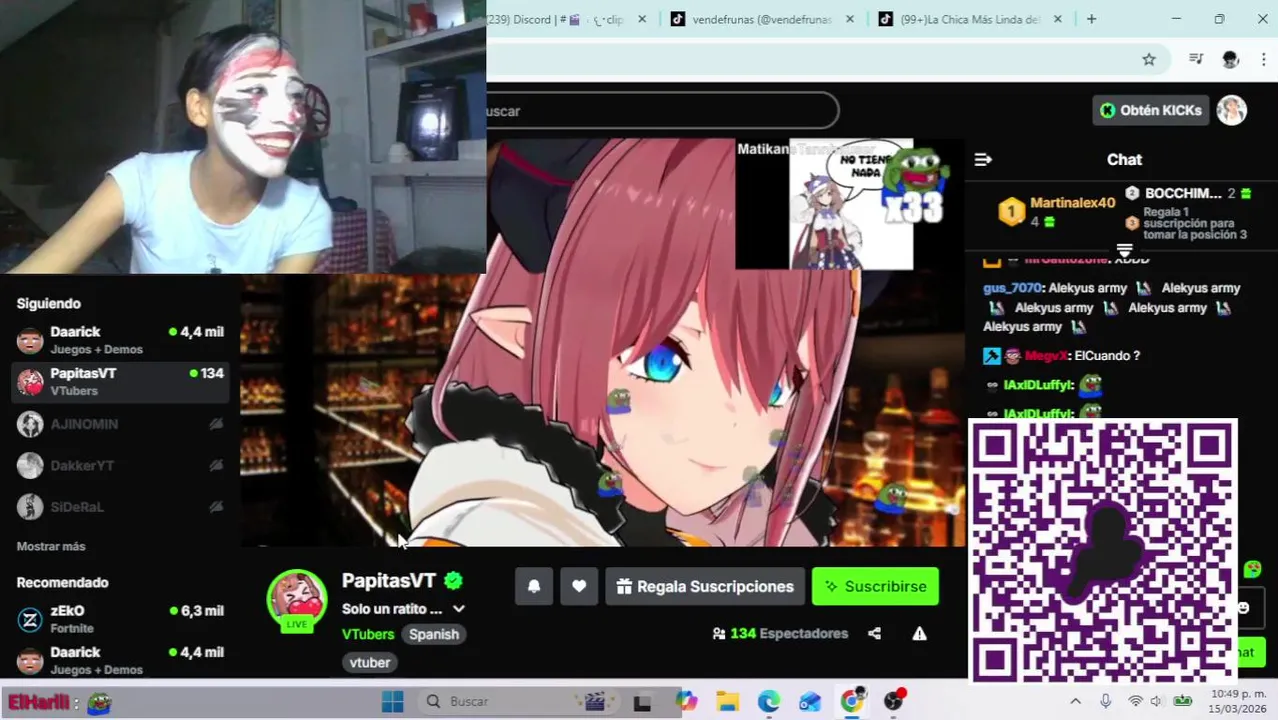Click MegvX username in chat
Screen dimensions: 1278x720
click(1045, 356)
